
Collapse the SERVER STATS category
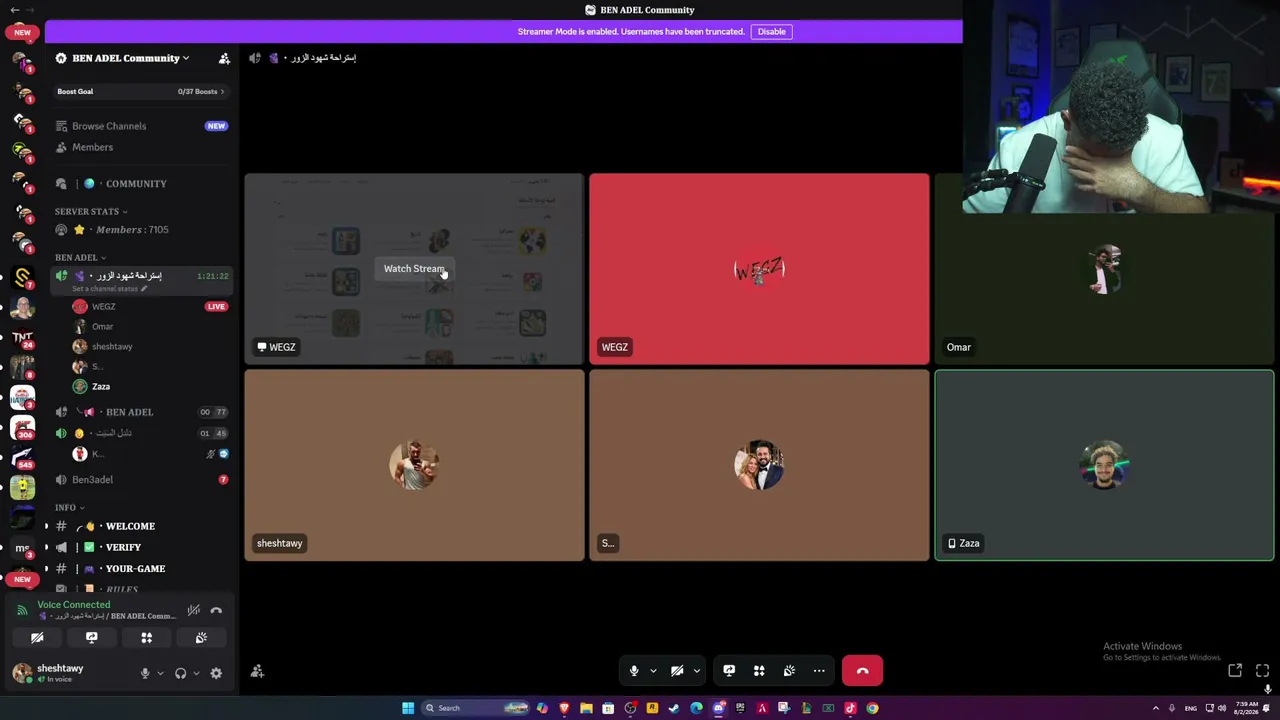91,212
